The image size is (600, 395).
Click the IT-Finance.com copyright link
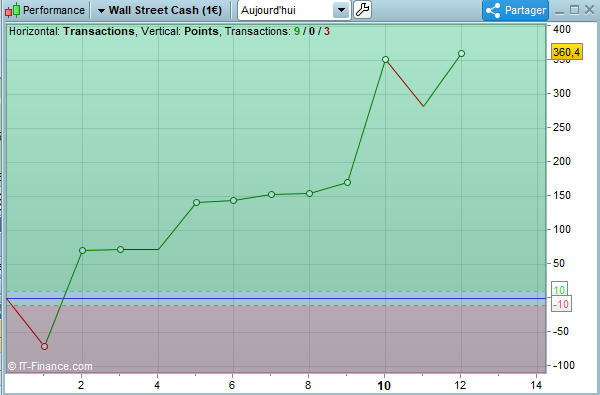(50, 366)
